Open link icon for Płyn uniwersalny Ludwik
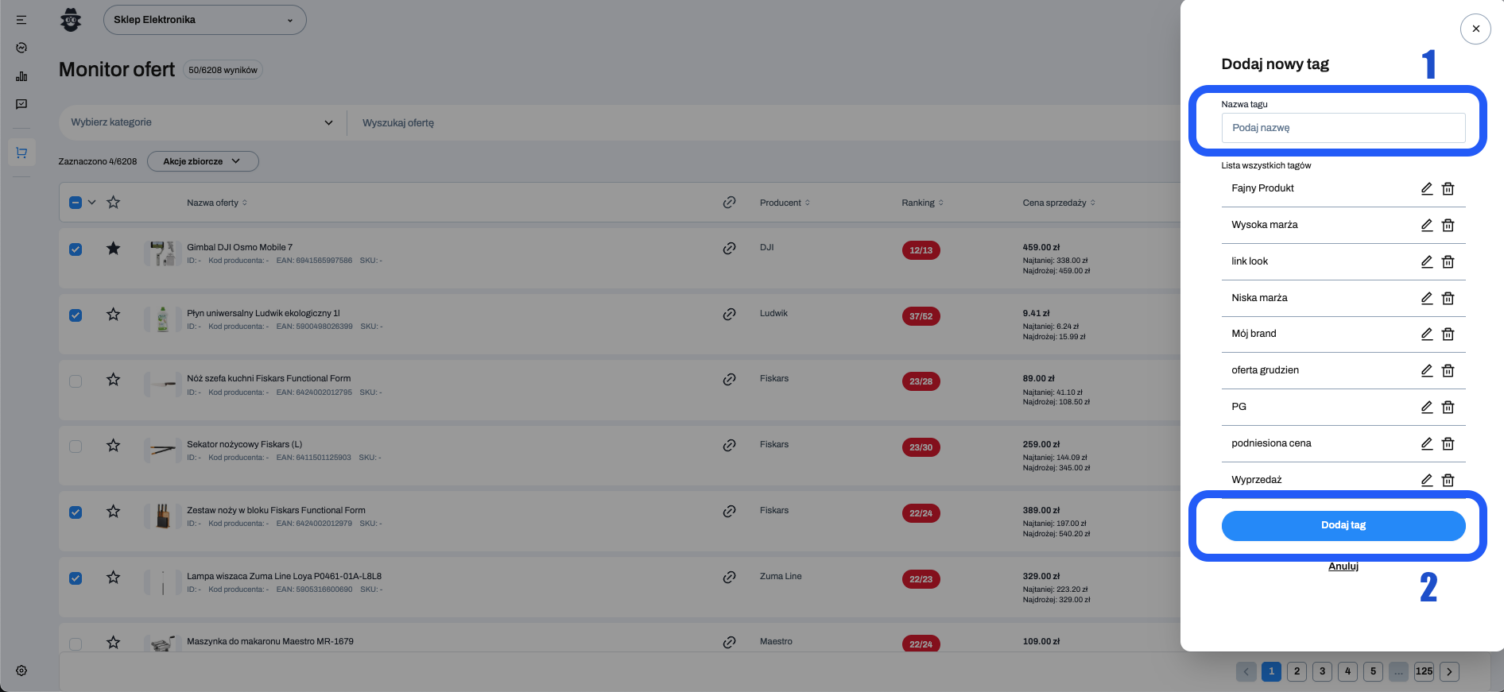This screenshot has height=692, width=1504. point(729,314)
